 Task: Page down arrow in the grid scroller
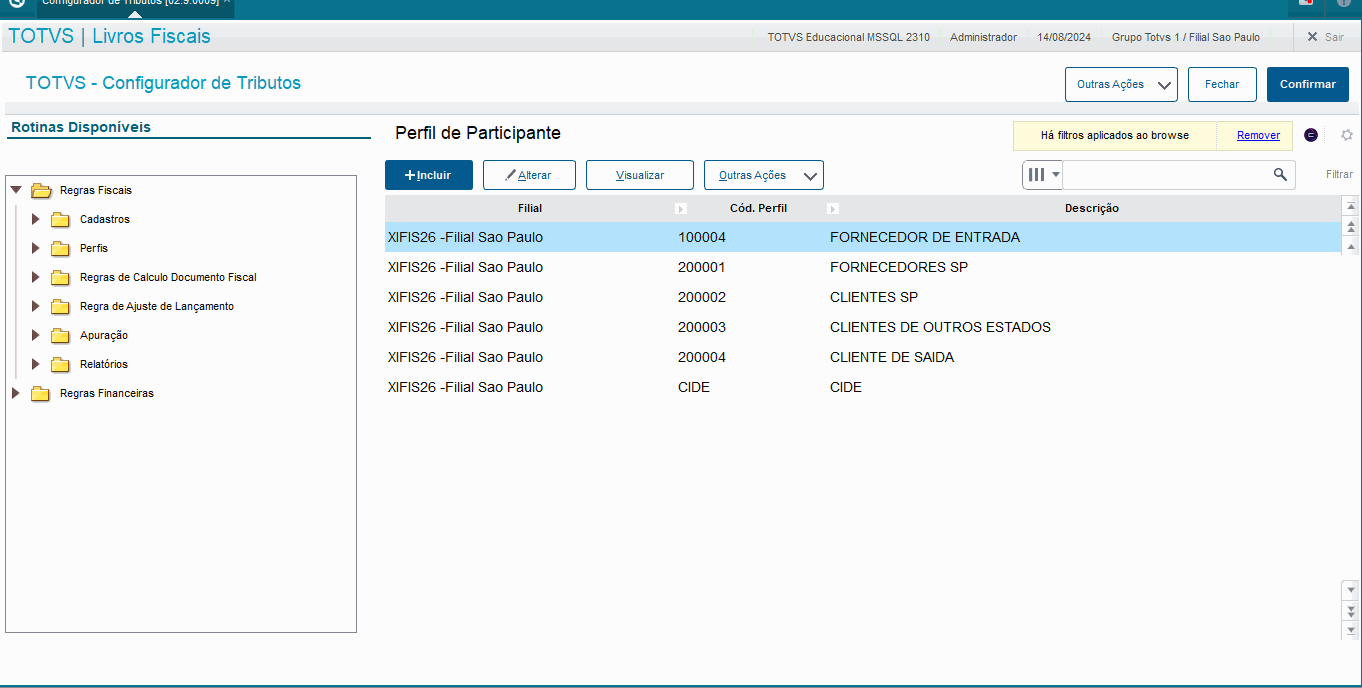coord(1351,609)
